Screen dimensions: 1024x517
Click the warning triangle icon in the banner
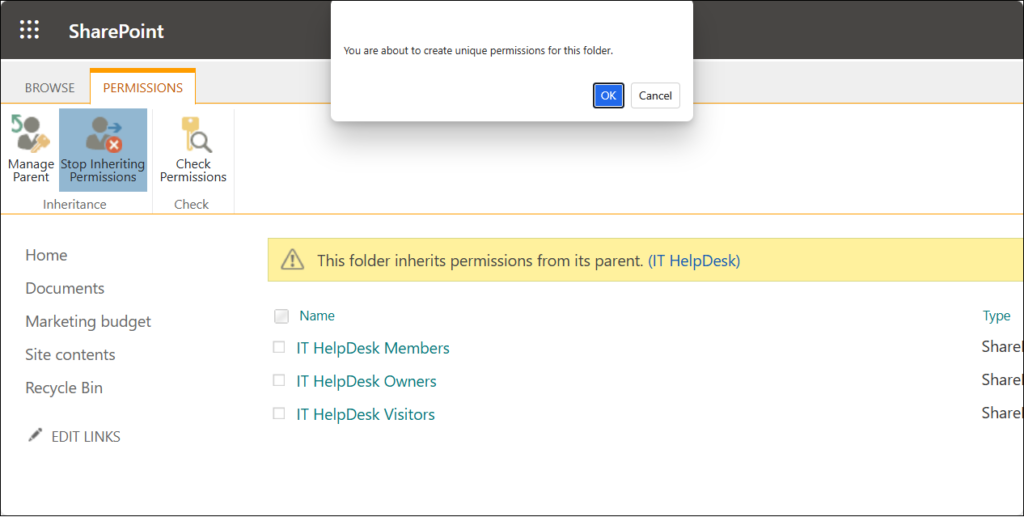pos(292,260)
